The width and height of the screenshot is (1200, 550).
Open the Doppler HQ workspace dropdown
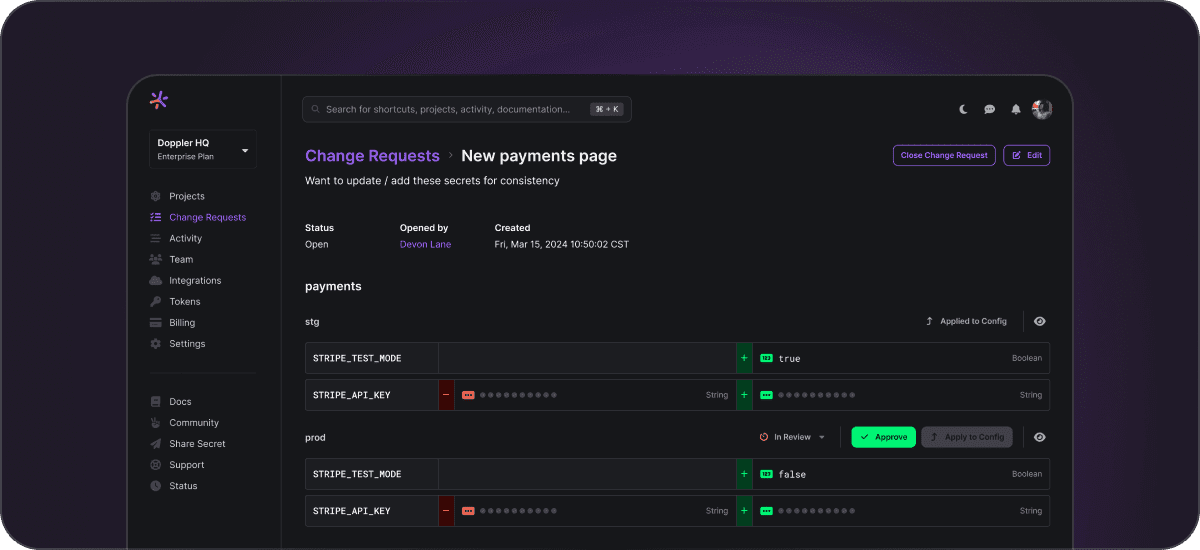click(x=203, y=149)
